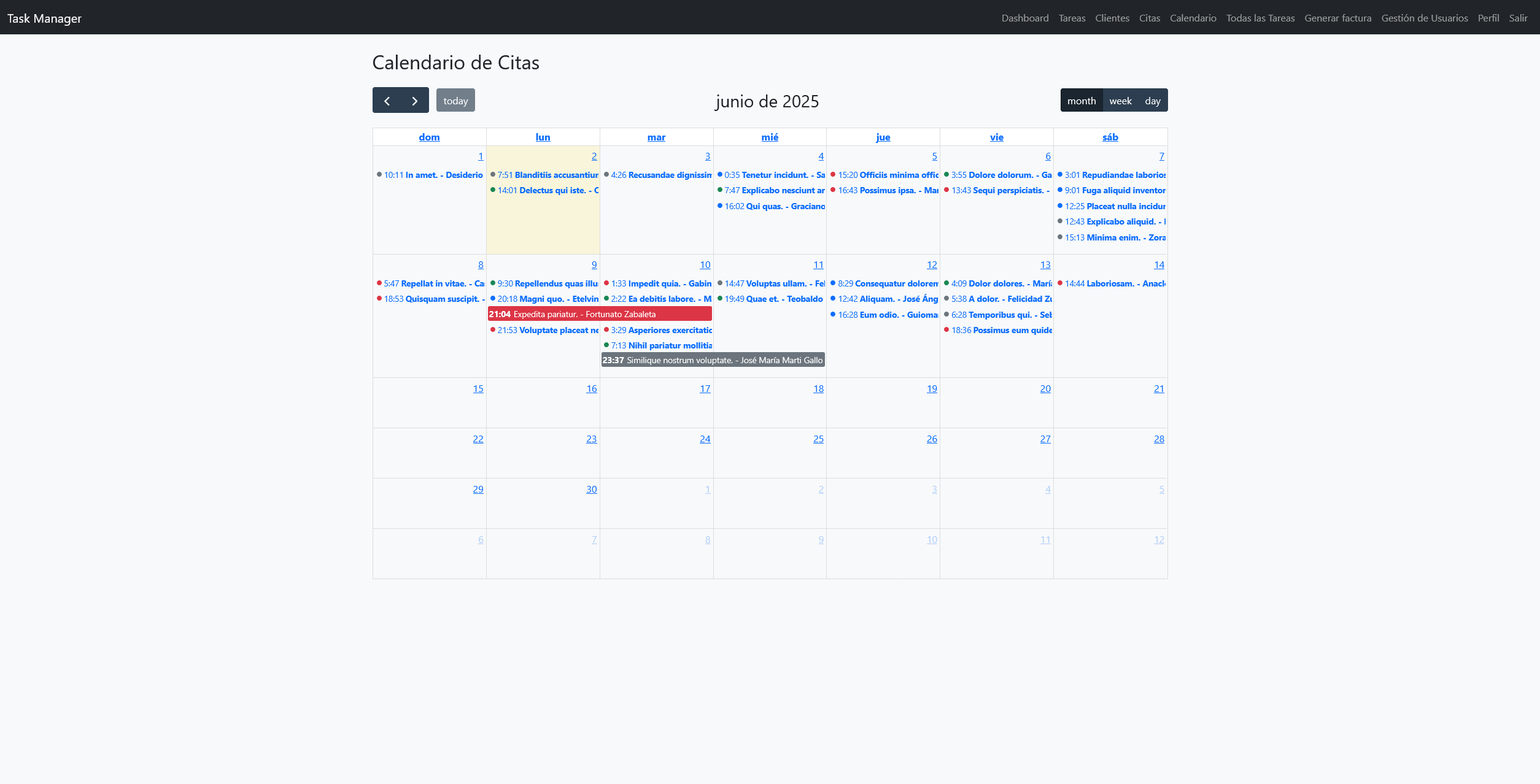The image size is (1540, 784).
Task: Open the 10:11 In amet event
Action: pyautogui.click(x=430, y=175)
